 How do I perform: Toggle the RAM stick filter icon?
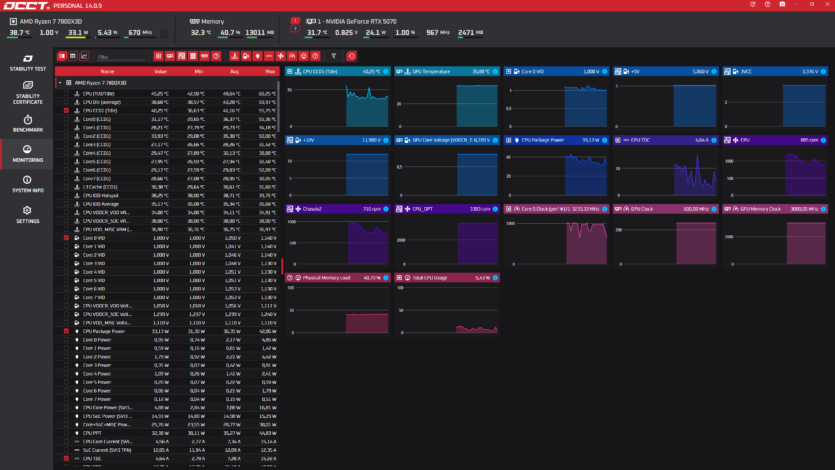204,56
